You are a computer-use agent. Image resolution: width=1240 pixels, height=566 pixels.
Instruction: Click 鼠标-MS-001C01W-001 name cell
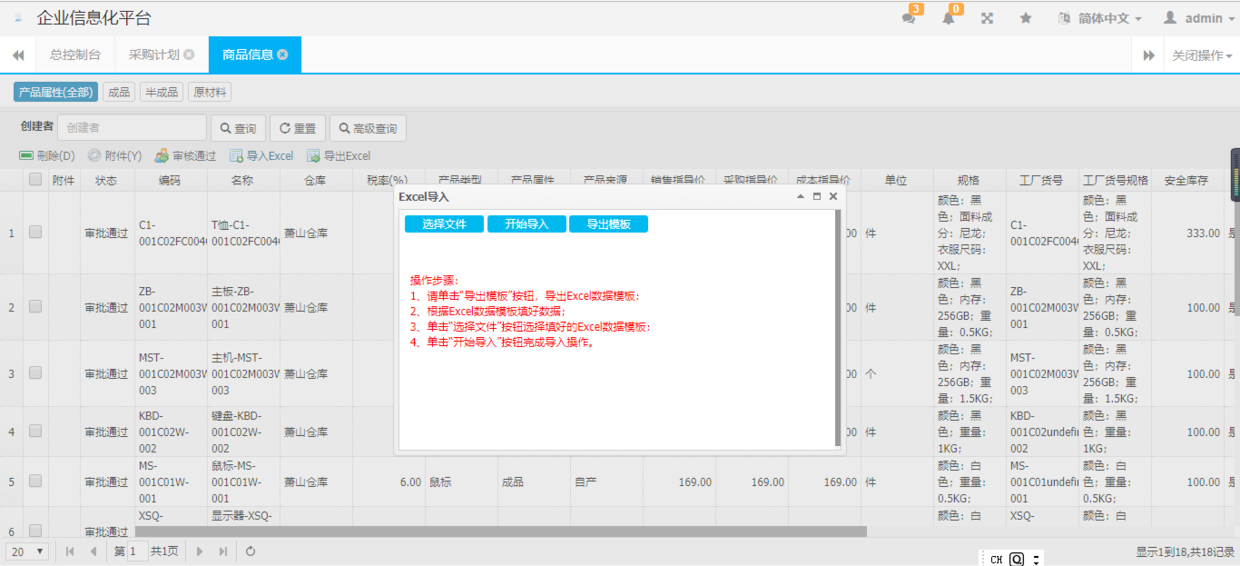click(243, 481)
